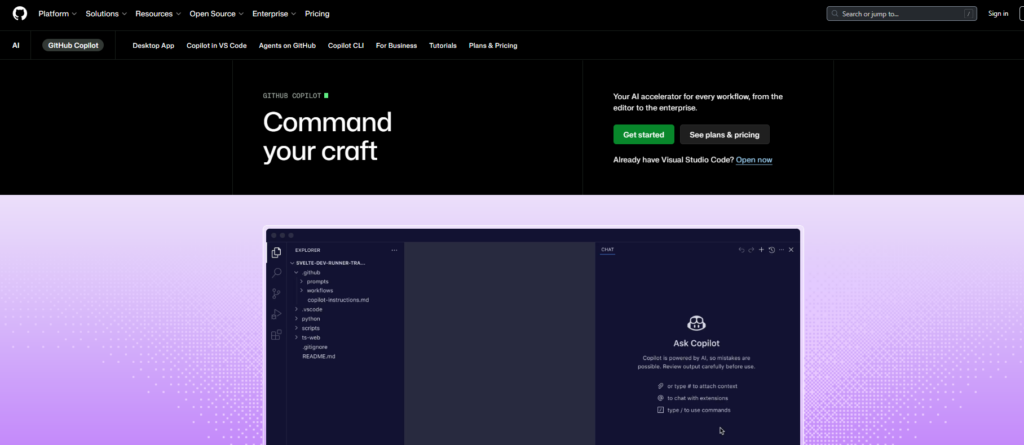Click the redo arrow in Chat panel
Viewport: 1024px width, 445px height.
pos(751,250)
